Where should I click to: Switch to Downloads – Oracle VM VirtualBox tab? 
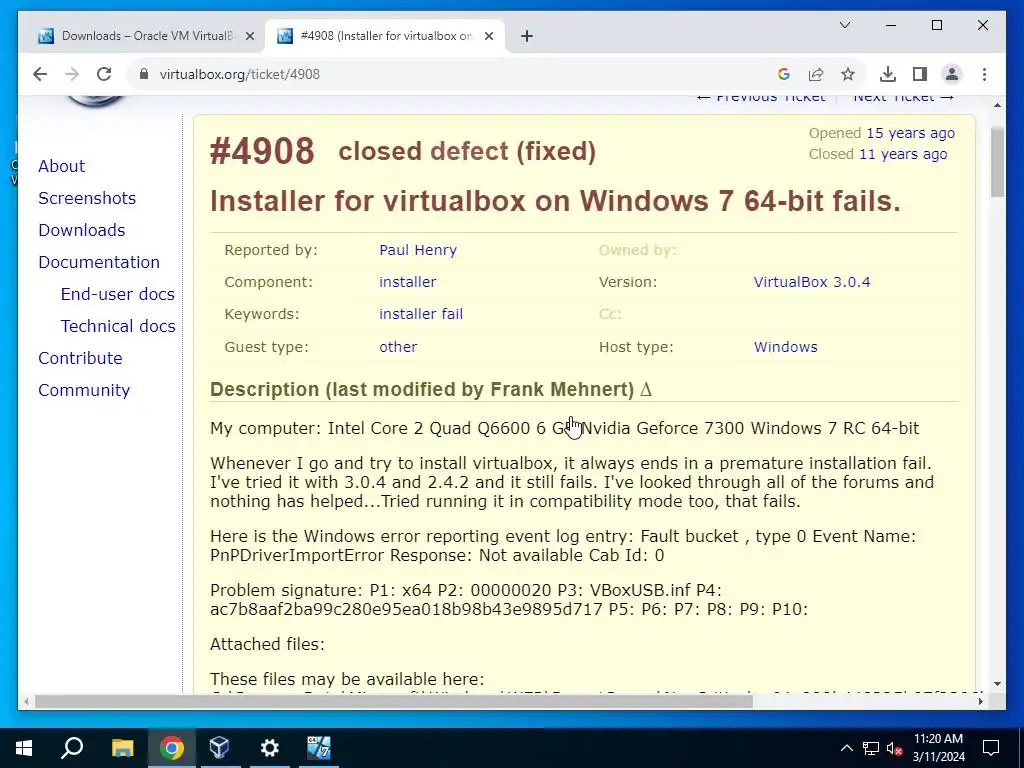145,36
